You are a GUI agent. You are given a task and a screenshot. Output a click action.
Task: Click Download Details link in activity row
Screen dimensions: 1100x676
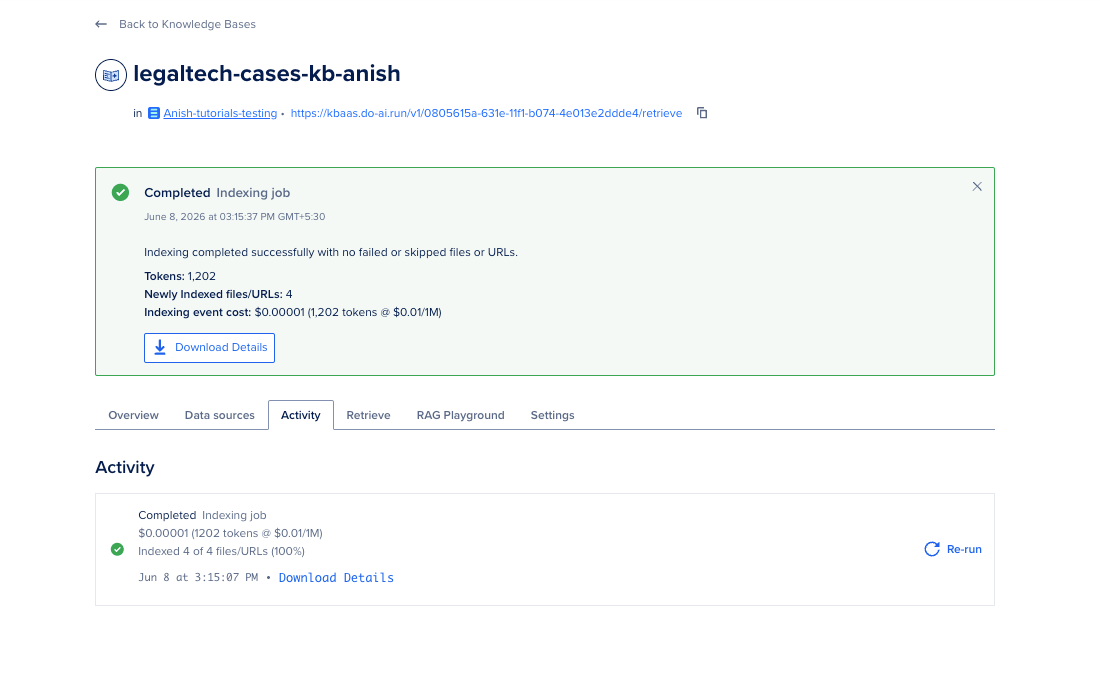[336, 578]
